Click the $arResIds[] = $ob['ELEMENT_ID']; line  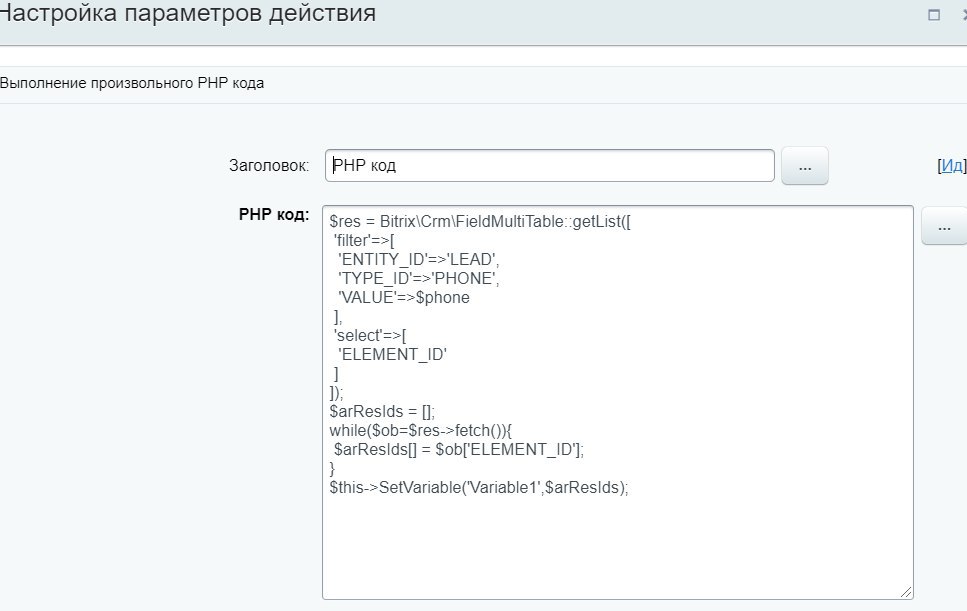[x=458, y=449]
